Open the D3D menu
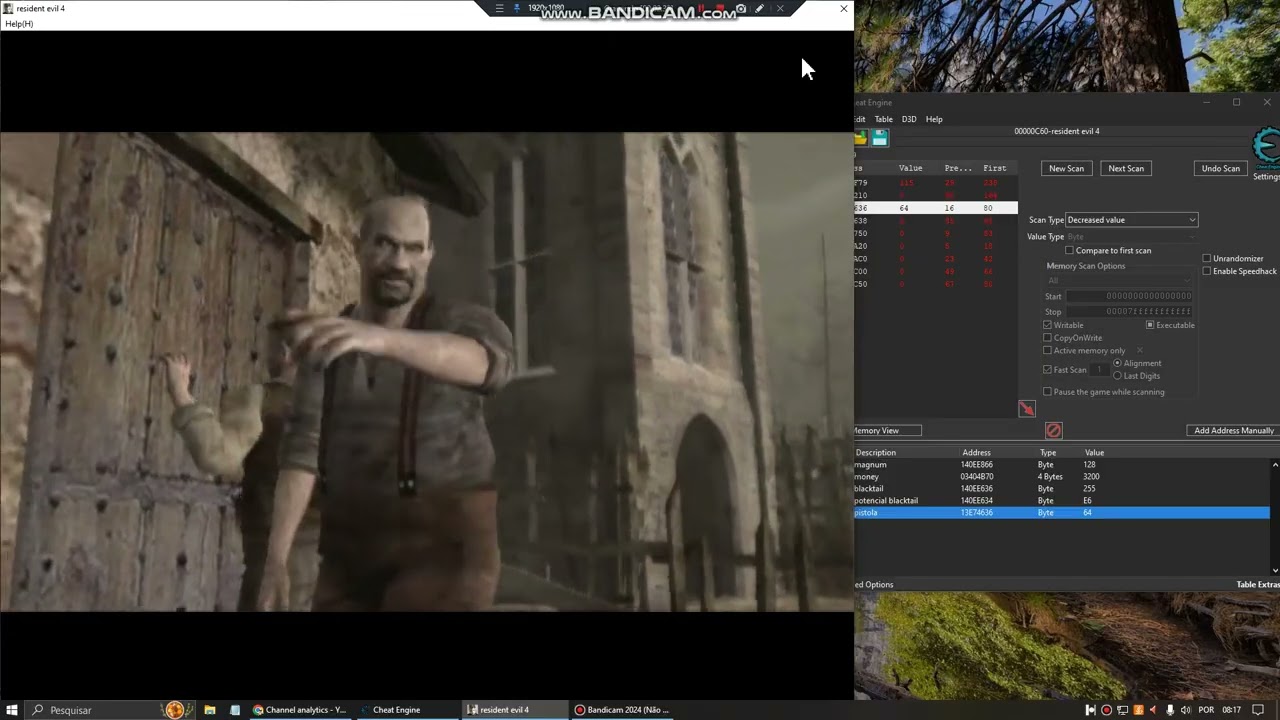Screen dimensions: 1280x720 tap(909, 119)
